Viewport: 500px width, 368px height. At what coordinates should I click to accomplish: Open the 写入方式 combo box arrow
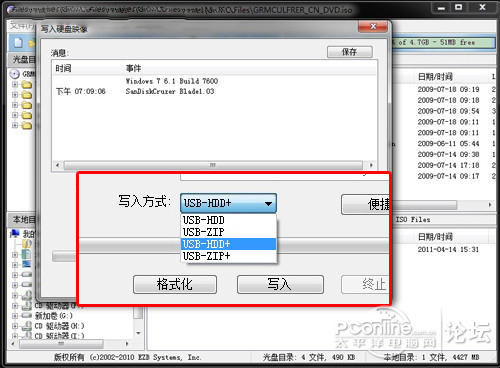pos(268,203)
